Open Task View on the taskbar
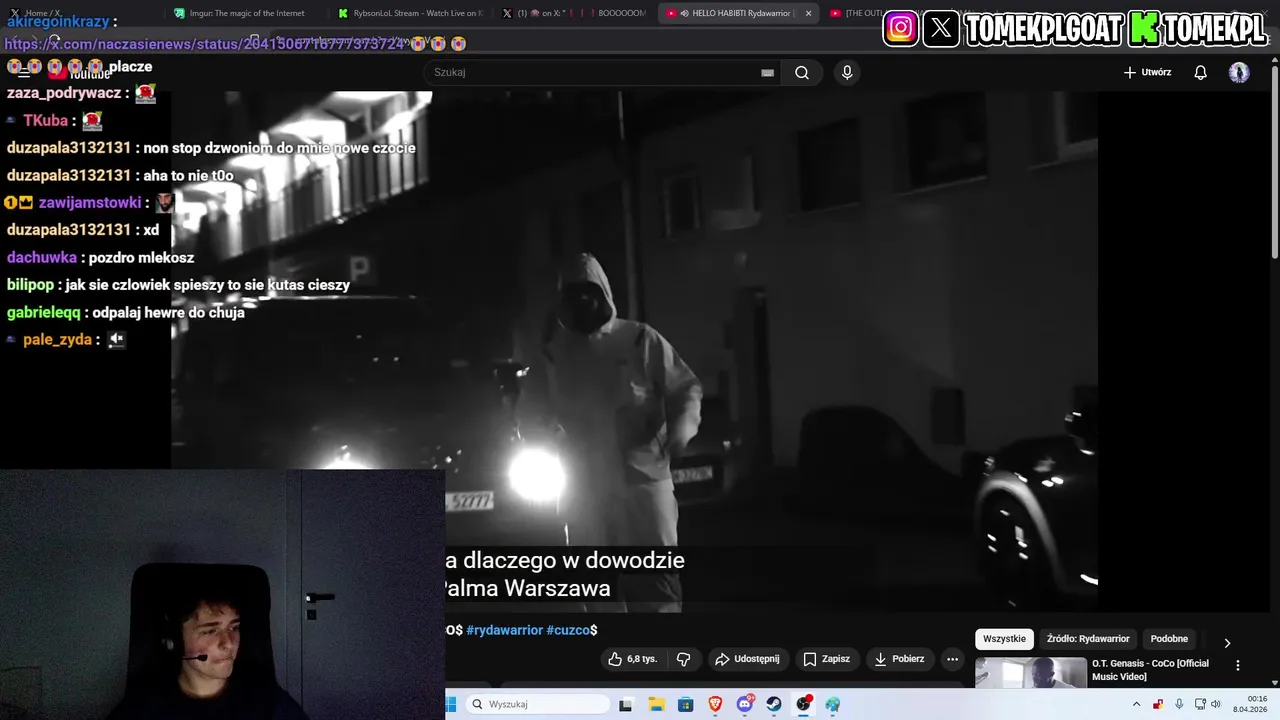1280x720 pixels. click(x=626, y=704)
